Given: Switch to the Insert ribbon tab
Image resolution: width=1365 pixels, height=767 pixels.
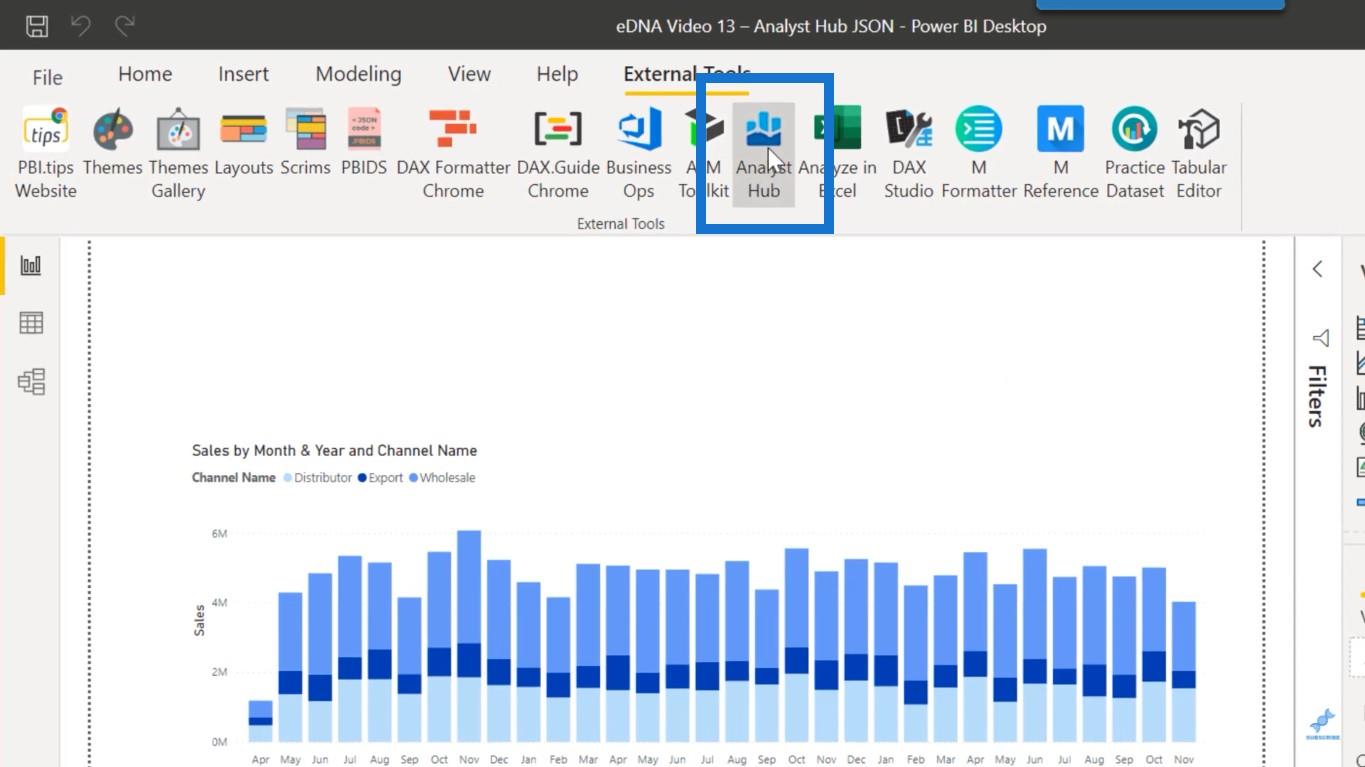Looking at the screenshot, I should click(x=243, y=74).
